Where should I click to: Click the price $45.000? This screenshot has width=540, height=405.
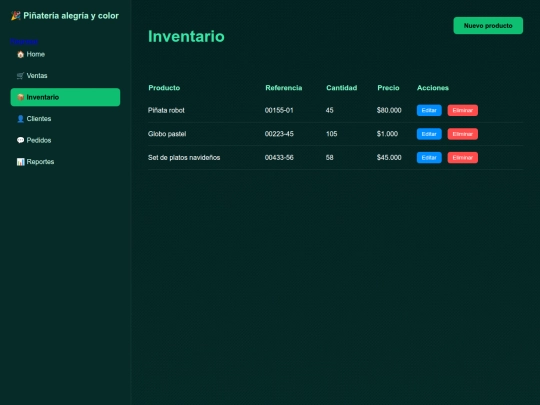(x=389, y=157)
